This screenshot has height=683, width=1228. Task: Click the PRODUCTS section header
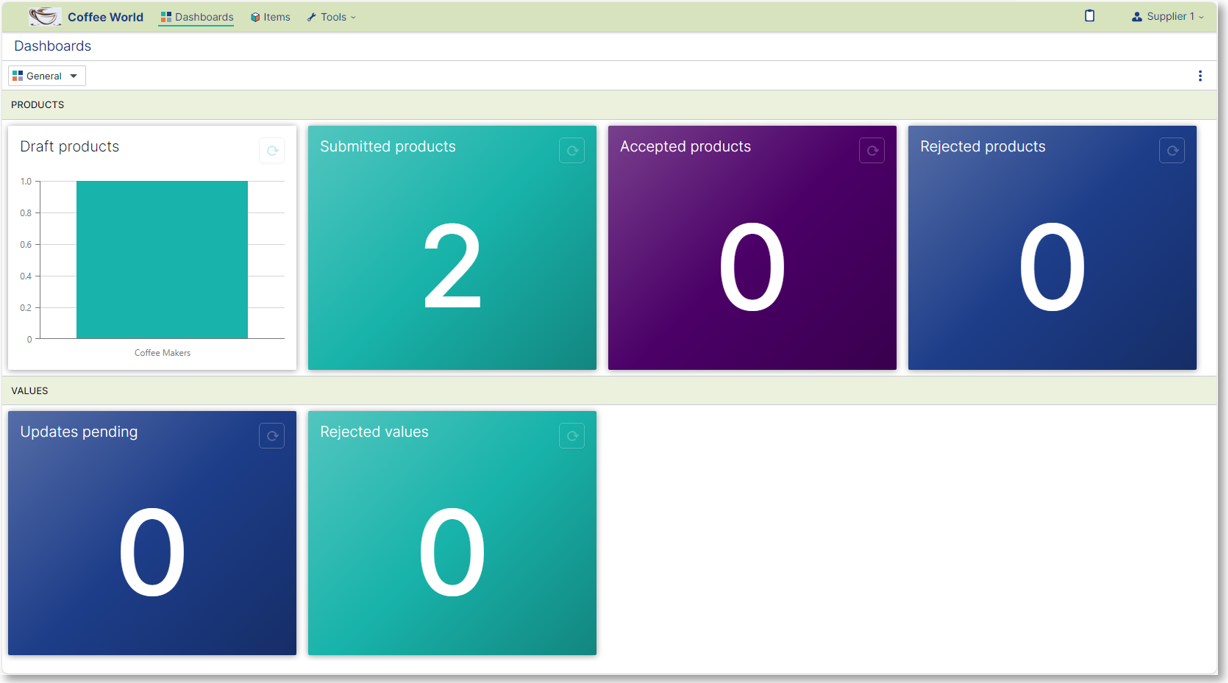610,105
